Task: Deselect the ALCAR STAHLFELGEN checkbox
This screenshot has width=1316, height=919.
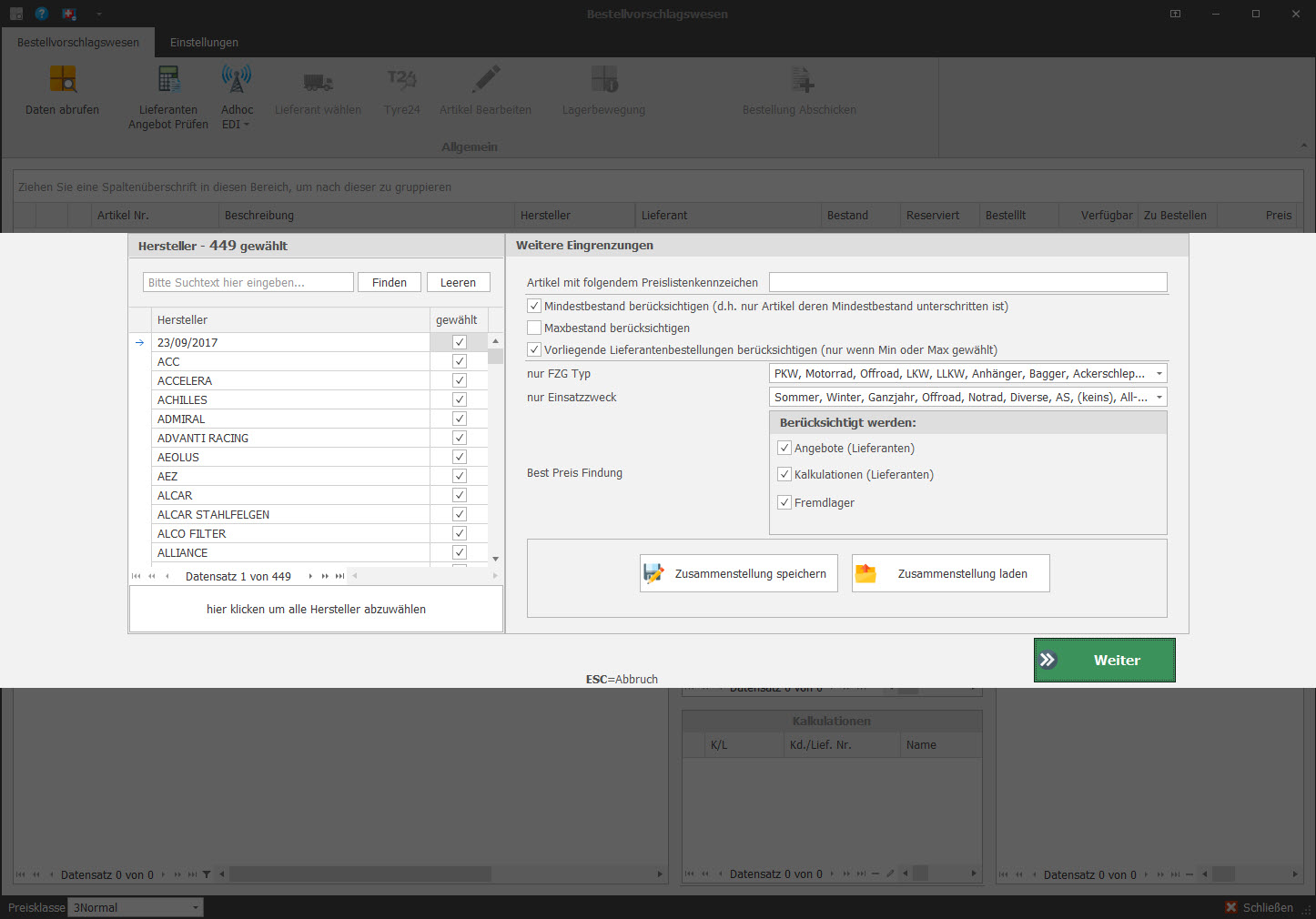Action: coord(460,514)
